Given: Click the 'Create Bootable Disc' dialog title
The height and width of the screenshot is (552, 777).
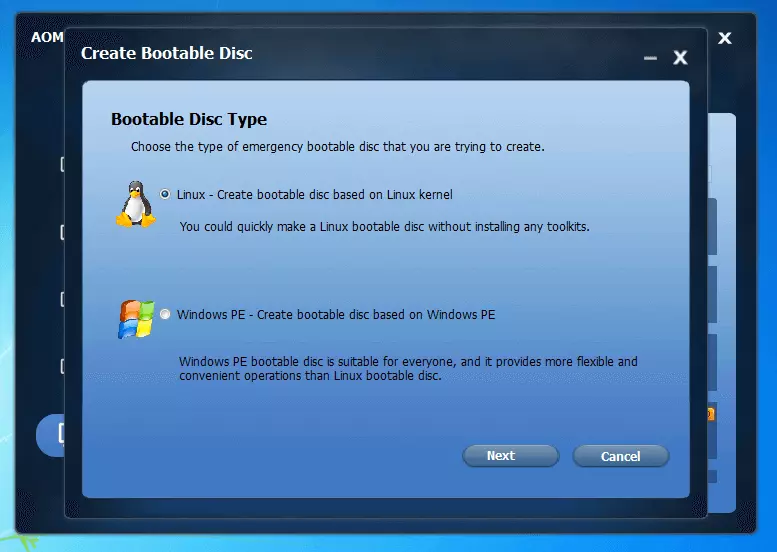Looking at the screenshot, I should tap(166, 53).
